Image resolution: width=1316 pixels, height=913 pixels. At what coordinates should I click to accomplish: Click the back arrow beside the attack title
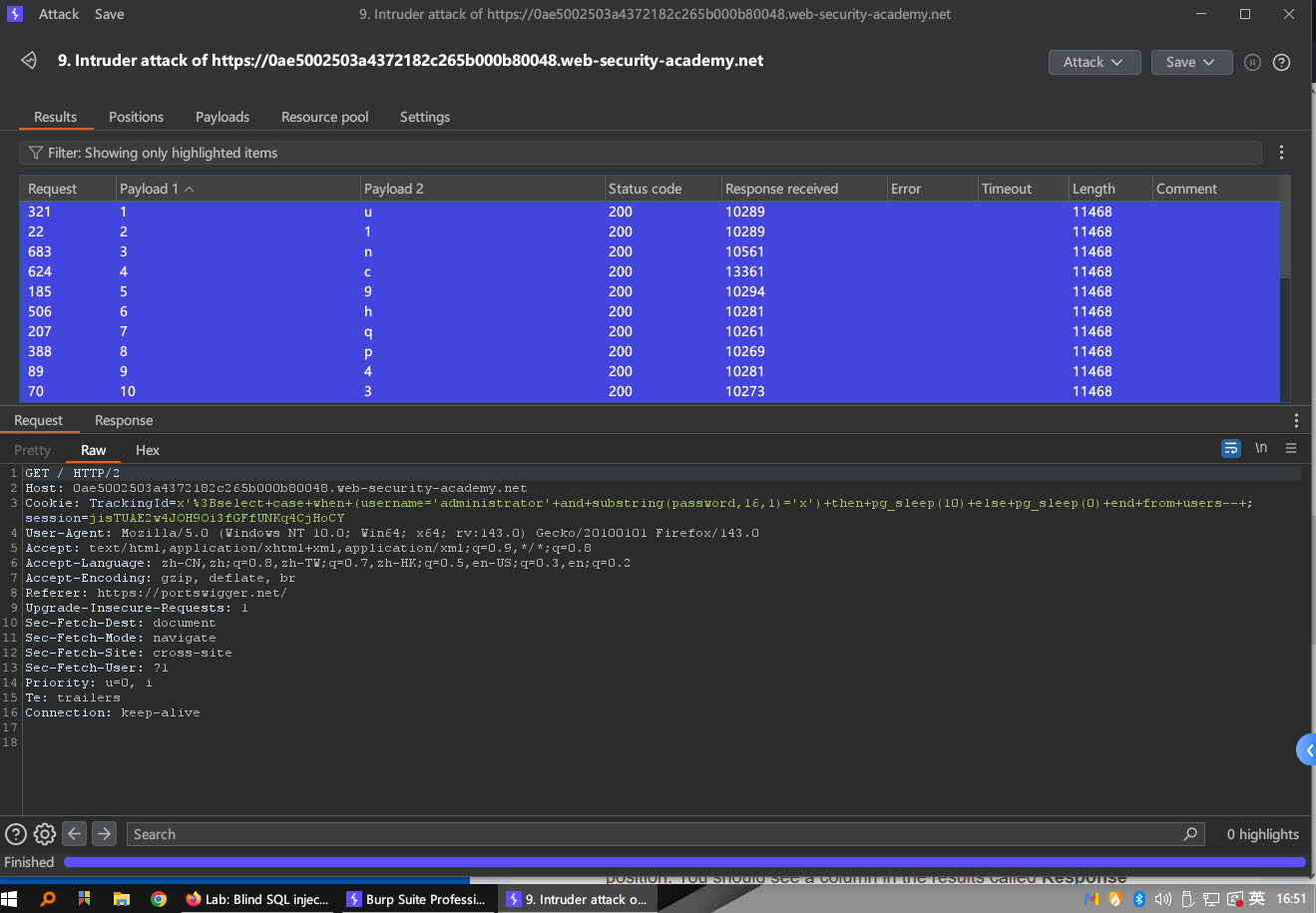29,61
